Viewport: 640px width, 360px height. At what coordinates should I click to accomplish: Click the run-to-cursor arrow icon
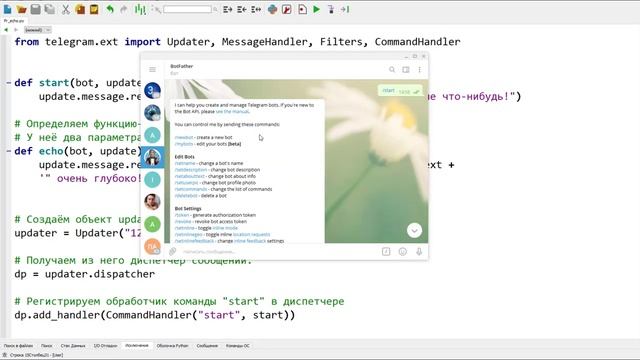click(x=345, y=9)
